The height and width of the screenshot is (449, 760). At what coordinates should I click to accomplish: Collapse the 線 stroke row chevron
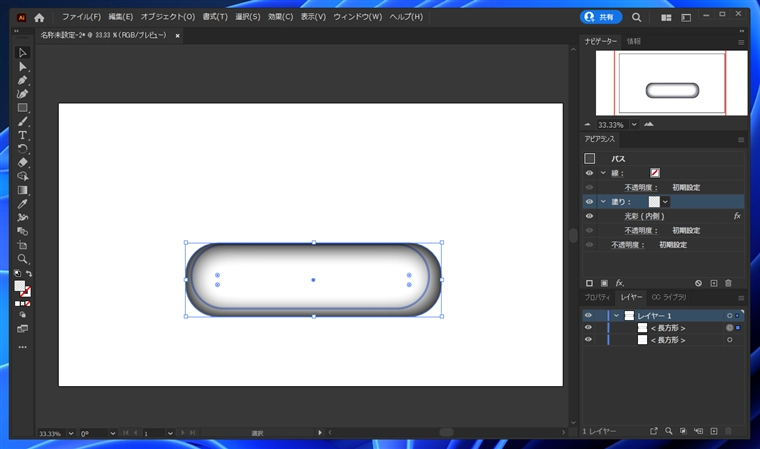tap(603, 173)
